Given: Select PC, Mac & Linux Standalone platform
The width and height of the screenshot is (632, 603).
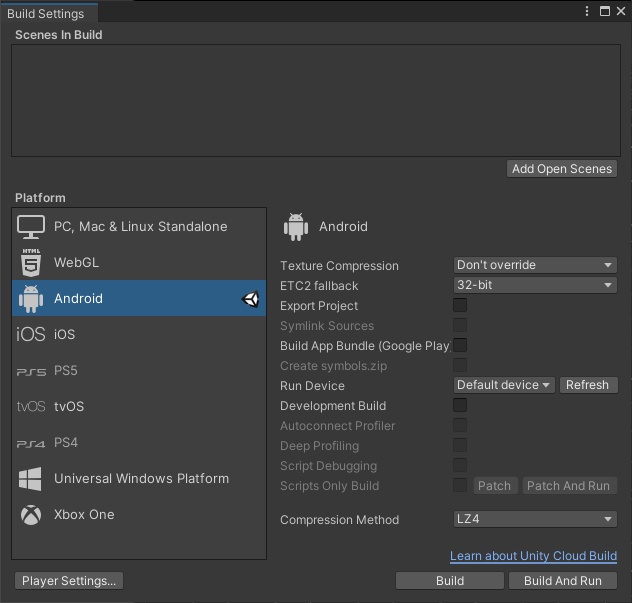Looking at the screenshot, I should pos(139,227).
